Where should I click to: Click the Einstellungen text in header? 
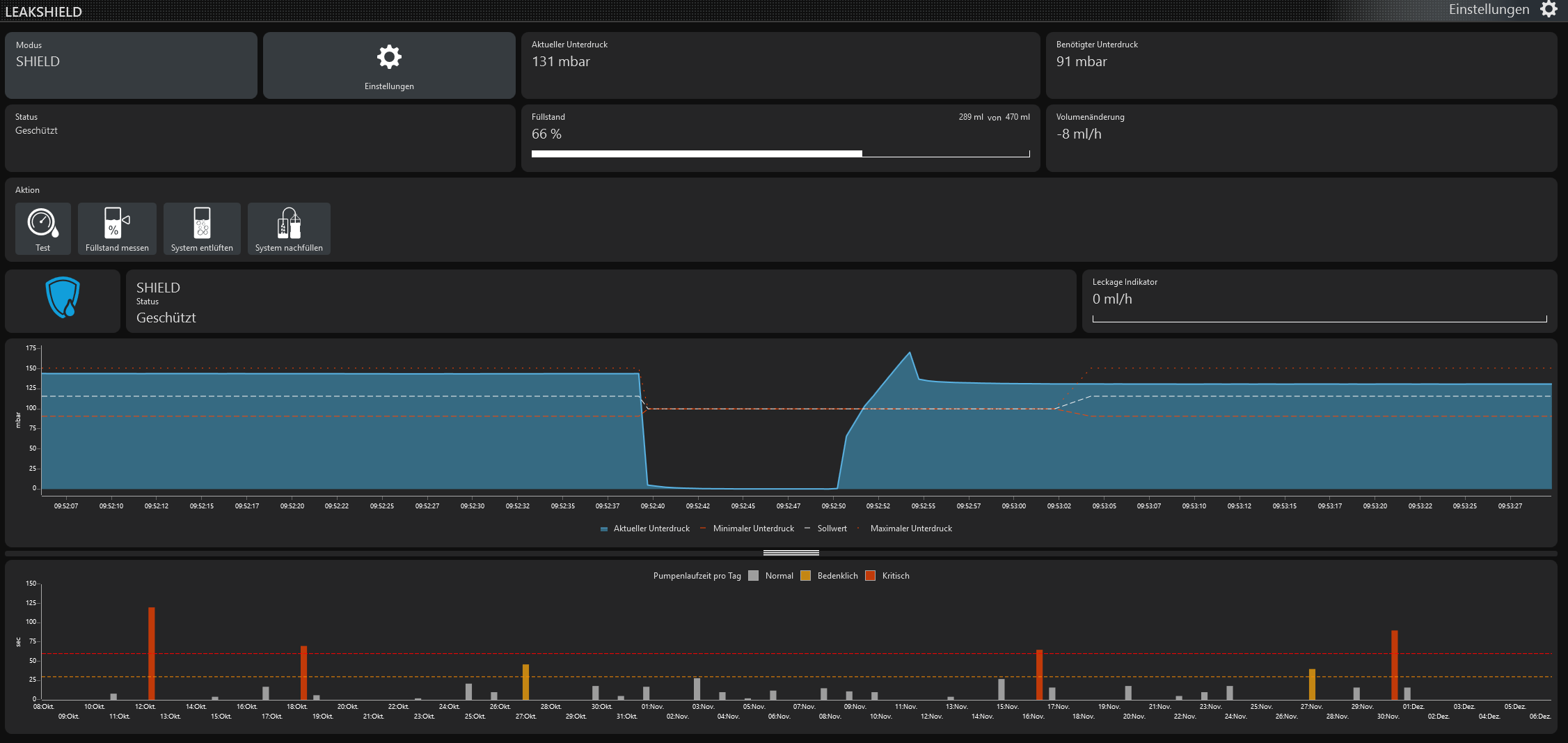point(1489,10)
